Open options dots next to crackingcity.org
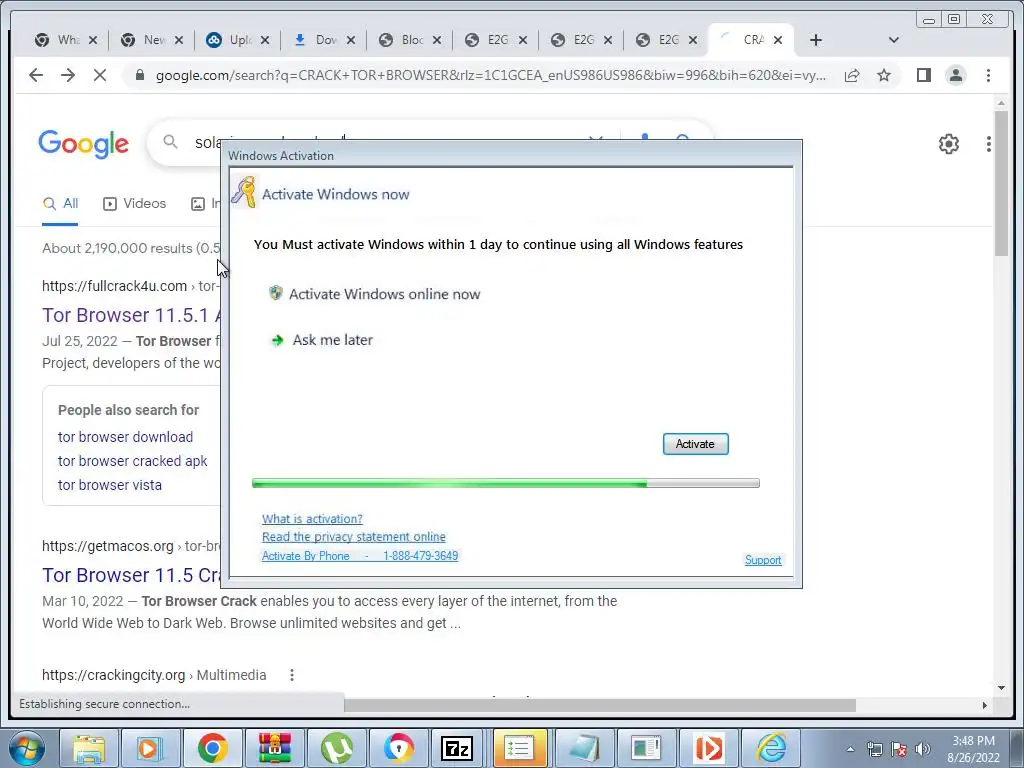The image size is (1024, 768). point(292,675)
